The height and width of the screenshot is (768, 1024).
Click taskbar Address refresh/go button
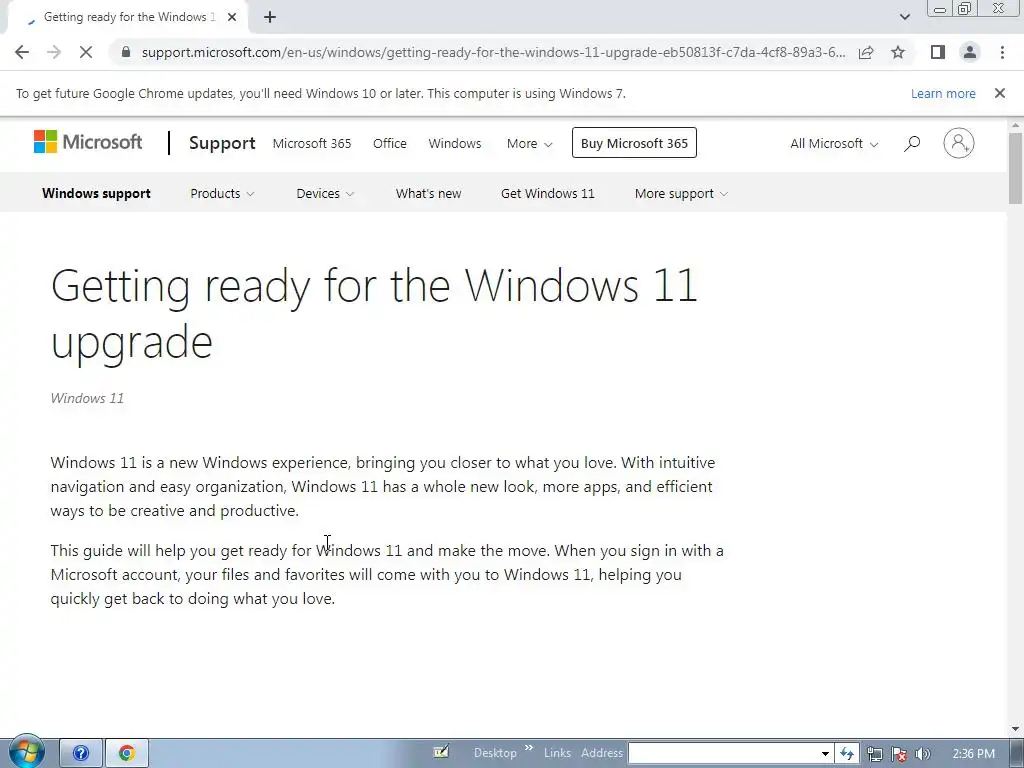(846, 753)
